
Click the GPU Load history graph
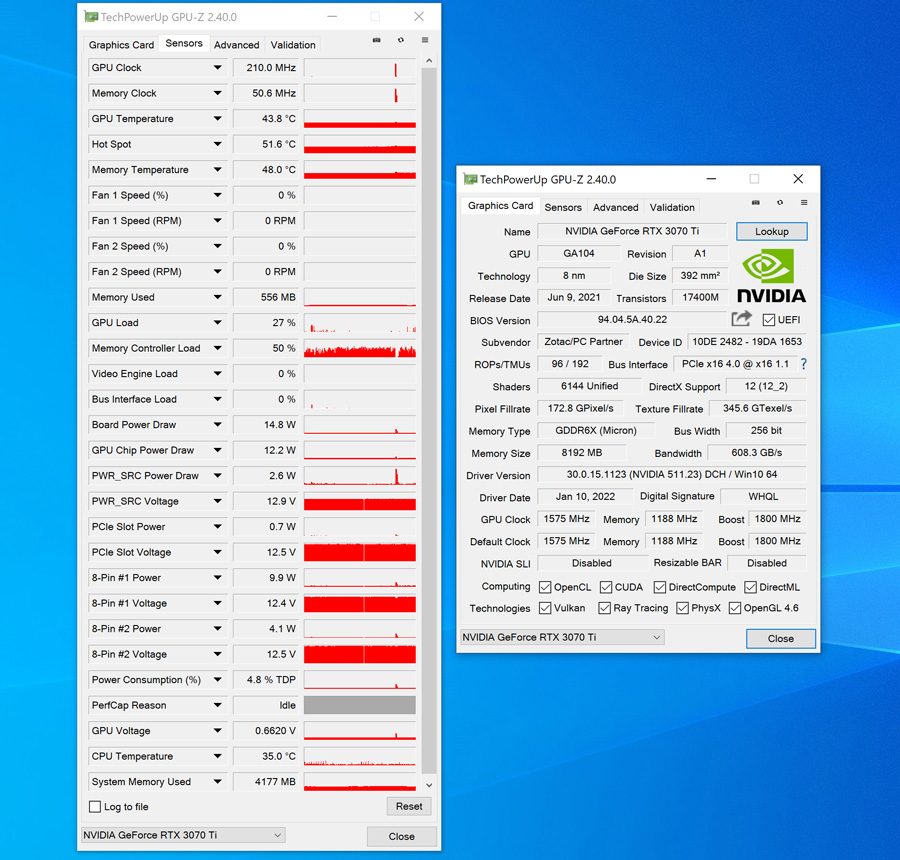360,323
